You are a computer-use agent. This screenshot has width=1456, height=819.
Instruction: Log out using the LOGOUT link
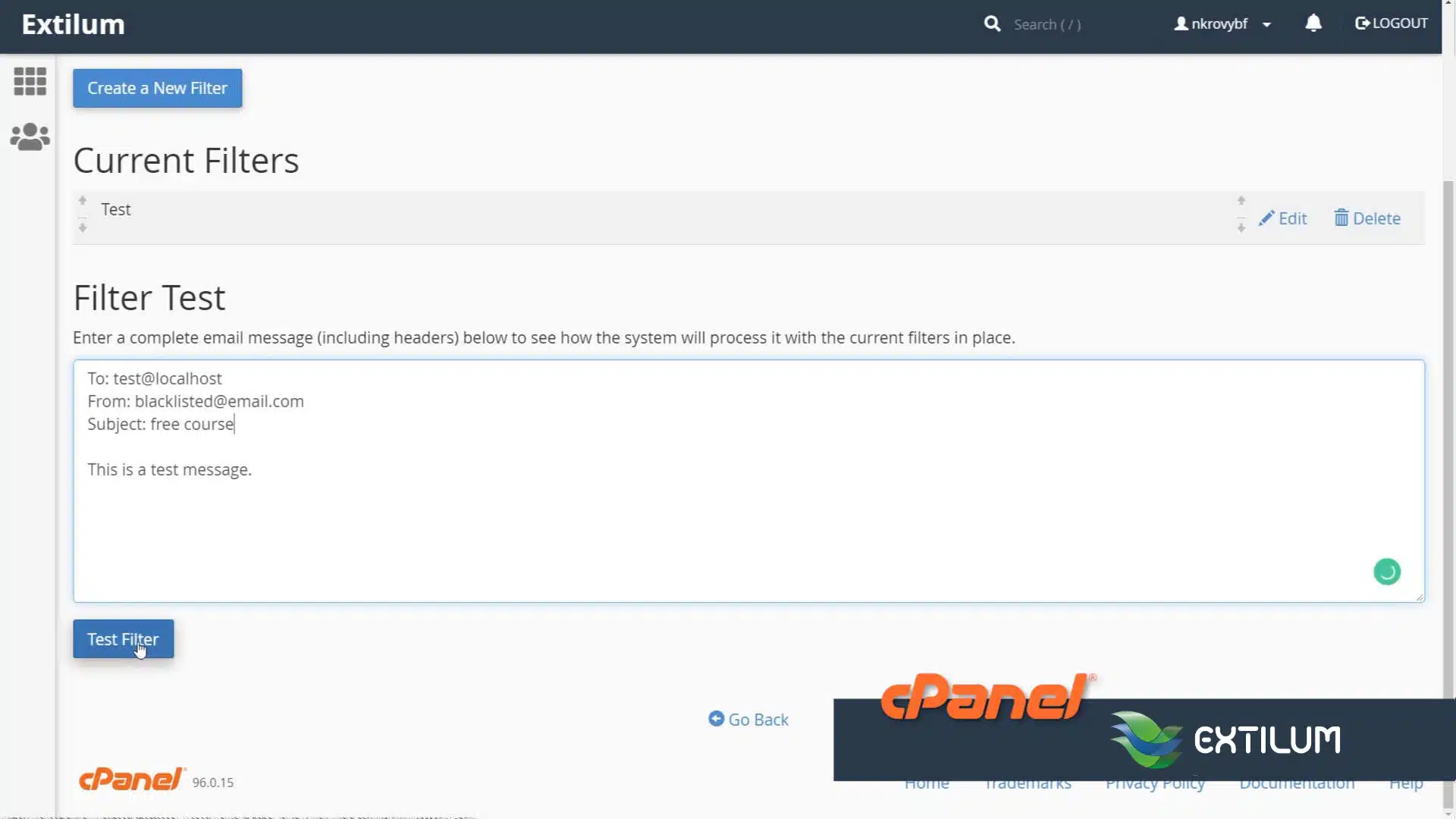[1392, 24]
